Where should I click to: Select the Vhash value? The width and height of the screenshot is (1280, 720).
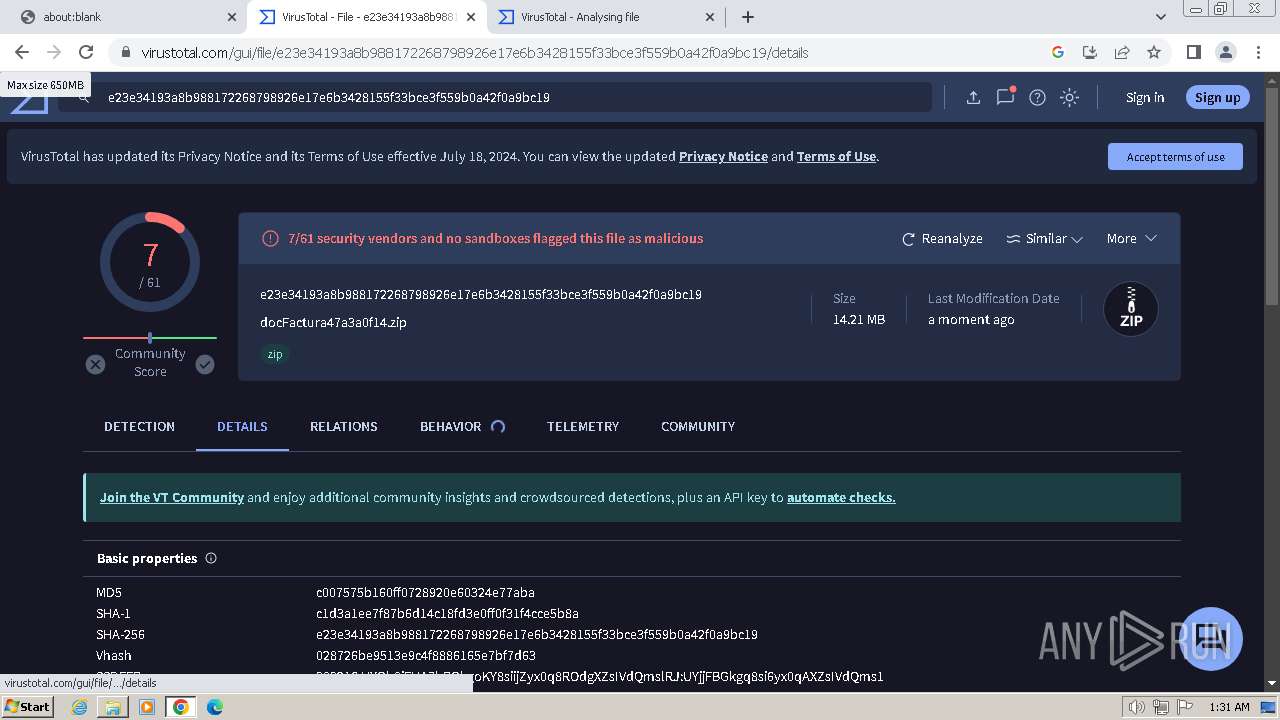pos(426,655)
